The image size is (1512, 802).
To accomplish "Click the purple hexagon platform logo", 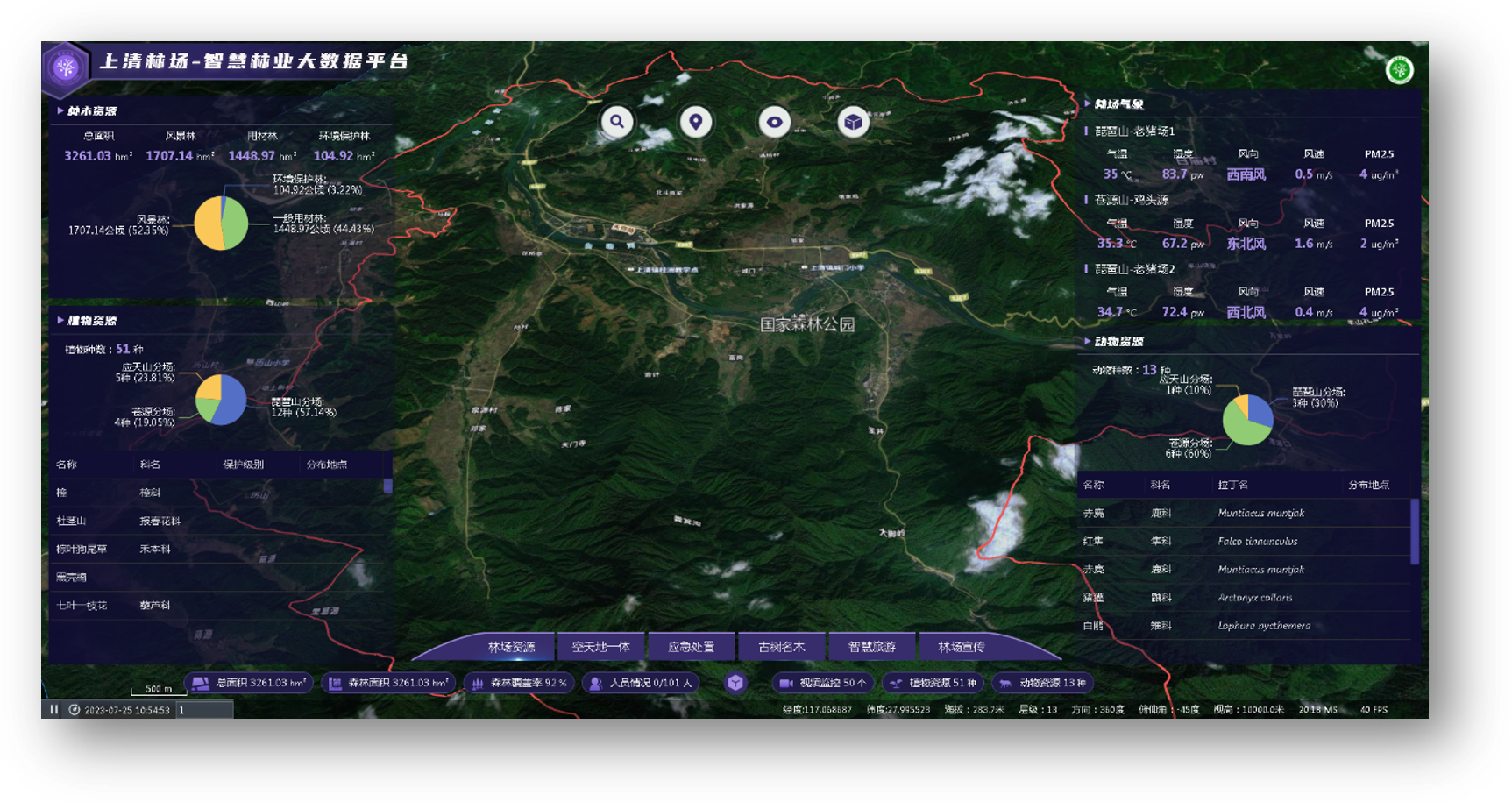I will pyautogui.click(x=66, y=67).
